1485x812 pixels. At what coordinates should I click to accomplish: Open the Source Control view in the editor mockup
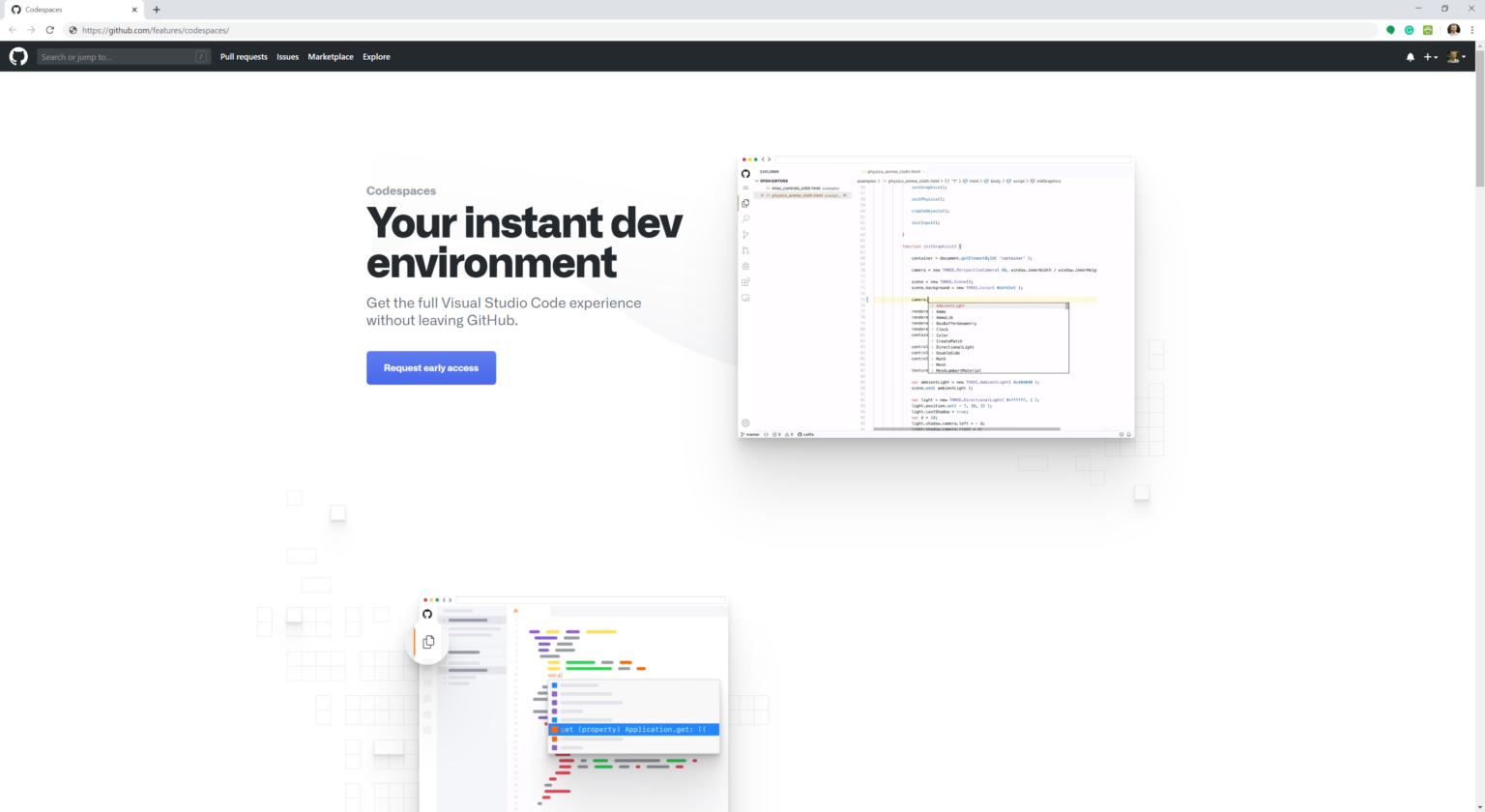point(745,234)
